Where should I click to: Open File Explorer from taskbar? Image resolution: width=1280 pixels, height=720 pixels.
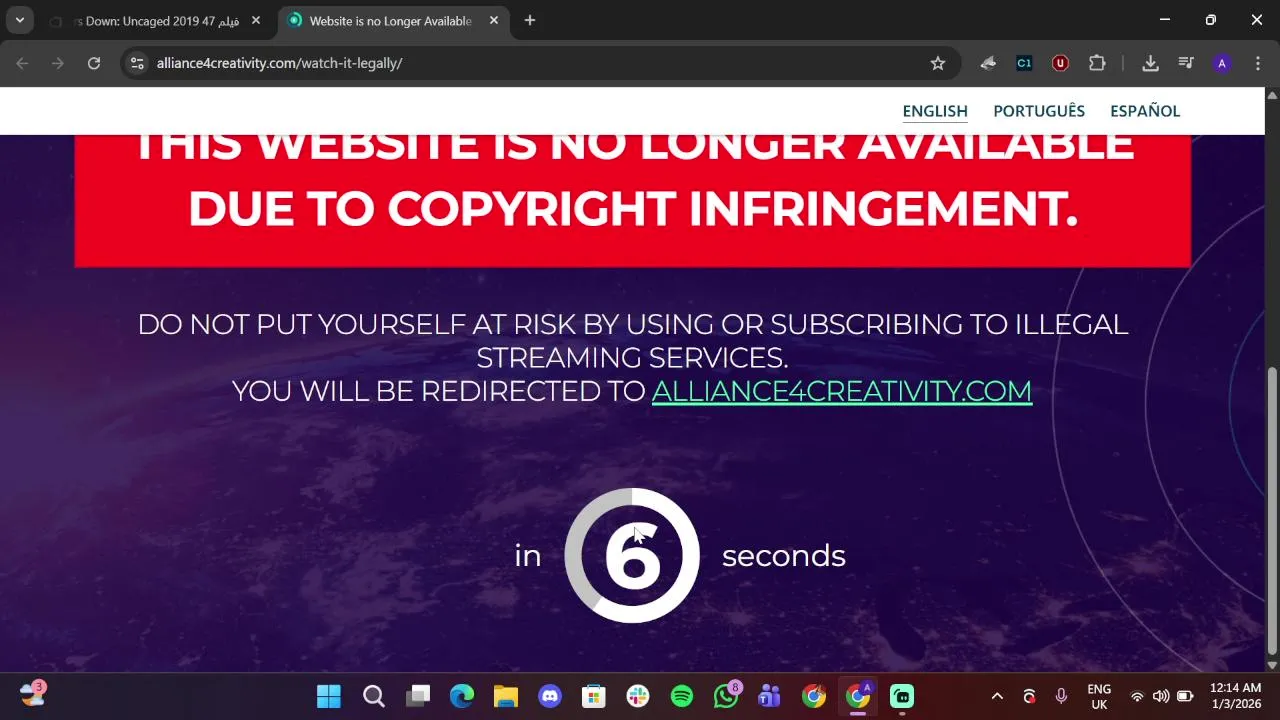pos(506,696)
